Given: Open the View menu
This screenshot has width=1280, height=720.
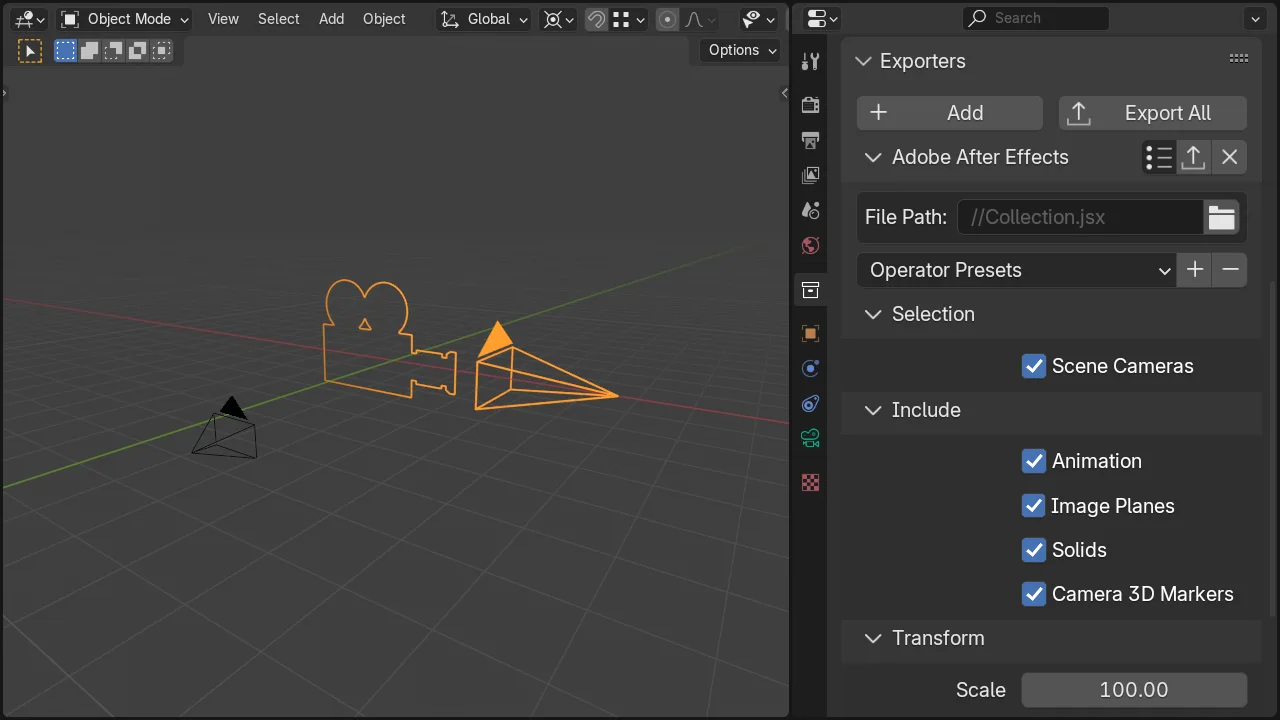Looking at the screenshot, I should tap(223, 19).
